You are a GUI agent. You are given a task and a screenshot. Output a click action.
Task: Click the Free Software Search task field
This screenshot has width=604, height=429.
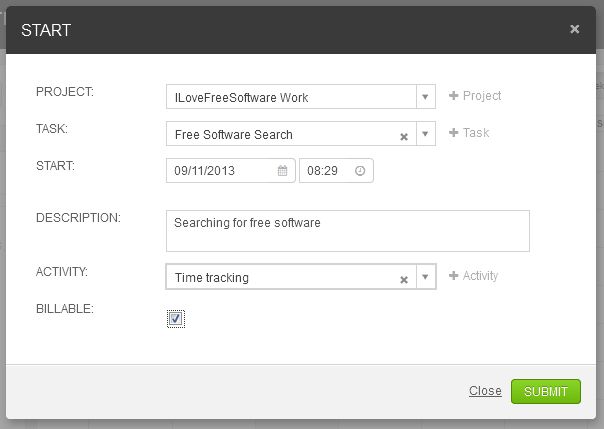[x=280, y=134]
